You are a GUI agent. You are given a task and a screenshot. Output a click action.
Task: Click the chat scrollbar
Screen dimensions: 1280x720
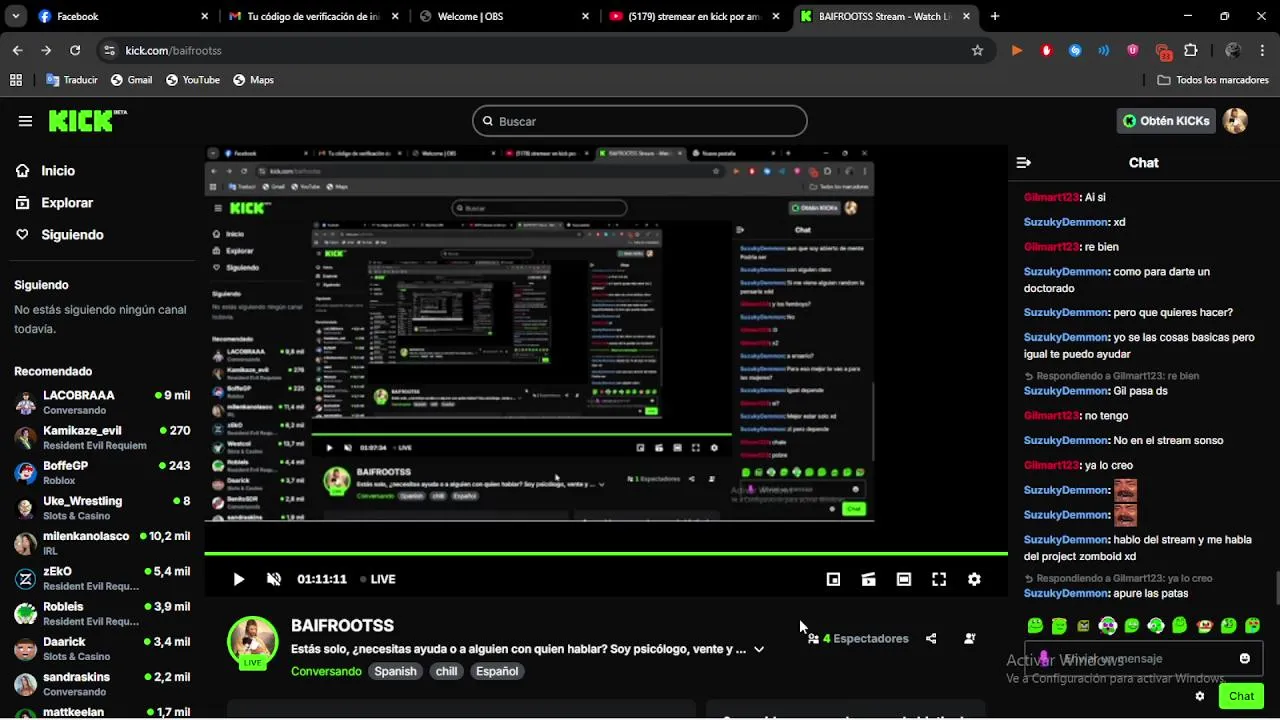1276,586
